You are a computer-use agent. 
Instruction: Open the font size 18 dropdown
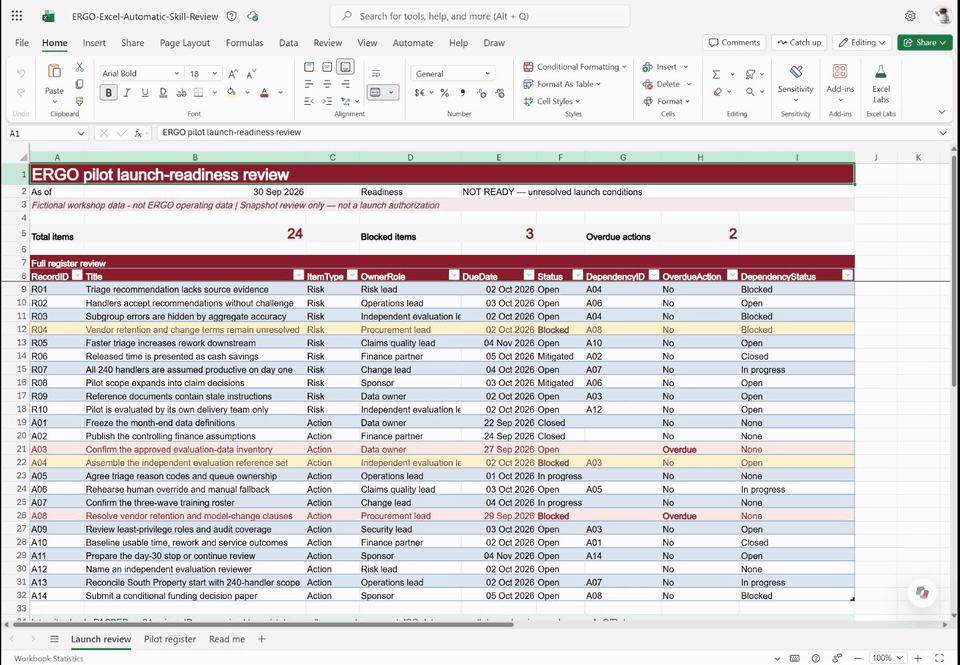click(215, 73)
